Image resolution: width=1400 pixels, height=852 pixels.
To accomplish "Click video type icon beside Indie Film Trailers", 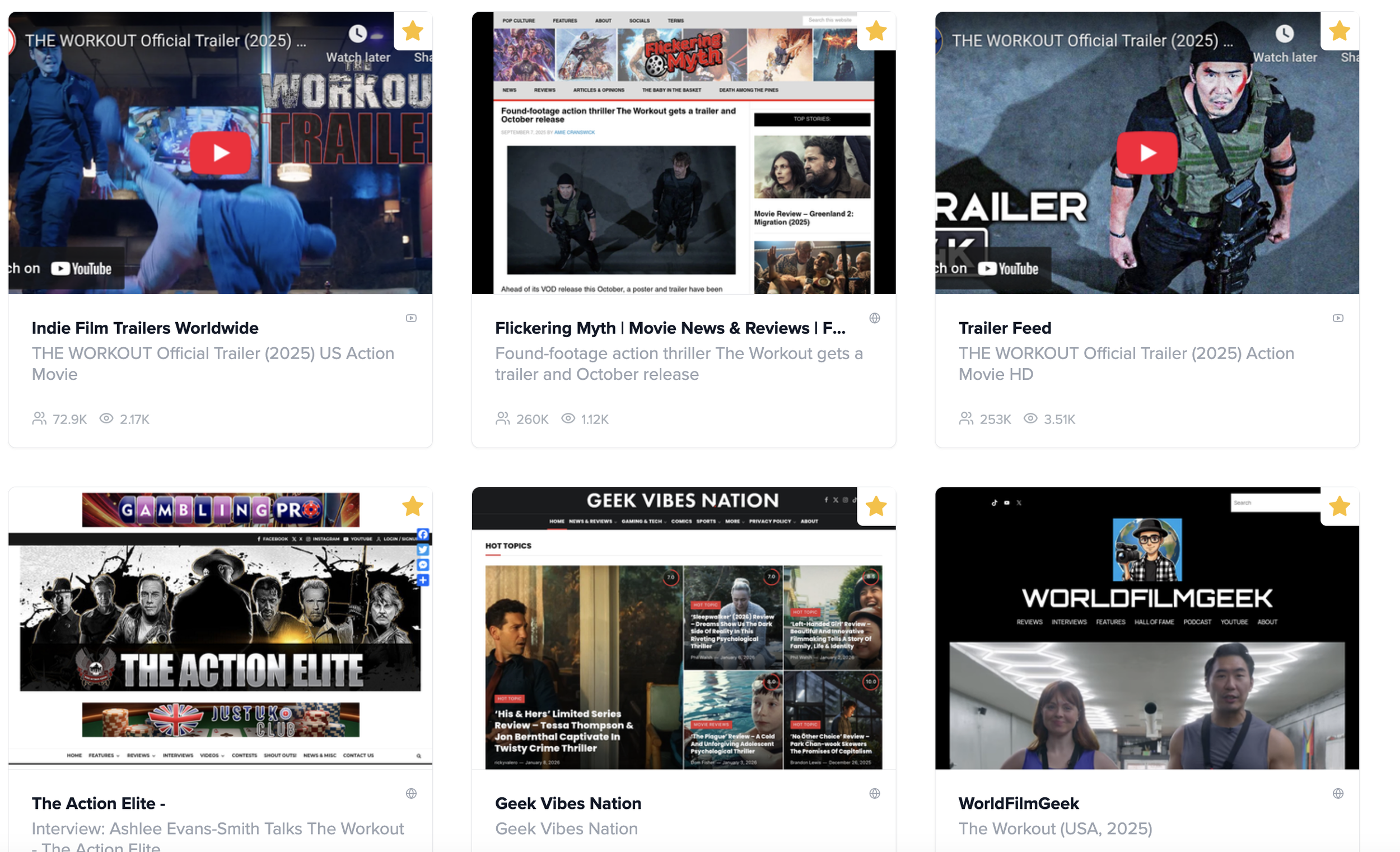I will [412, 318].
